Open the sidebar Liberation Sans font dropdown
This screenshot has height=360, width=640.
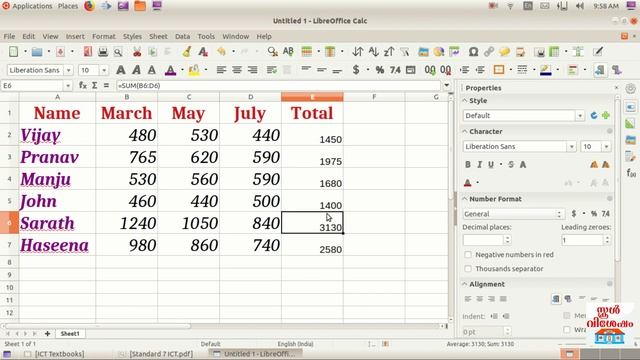click(x=571, y=147)
